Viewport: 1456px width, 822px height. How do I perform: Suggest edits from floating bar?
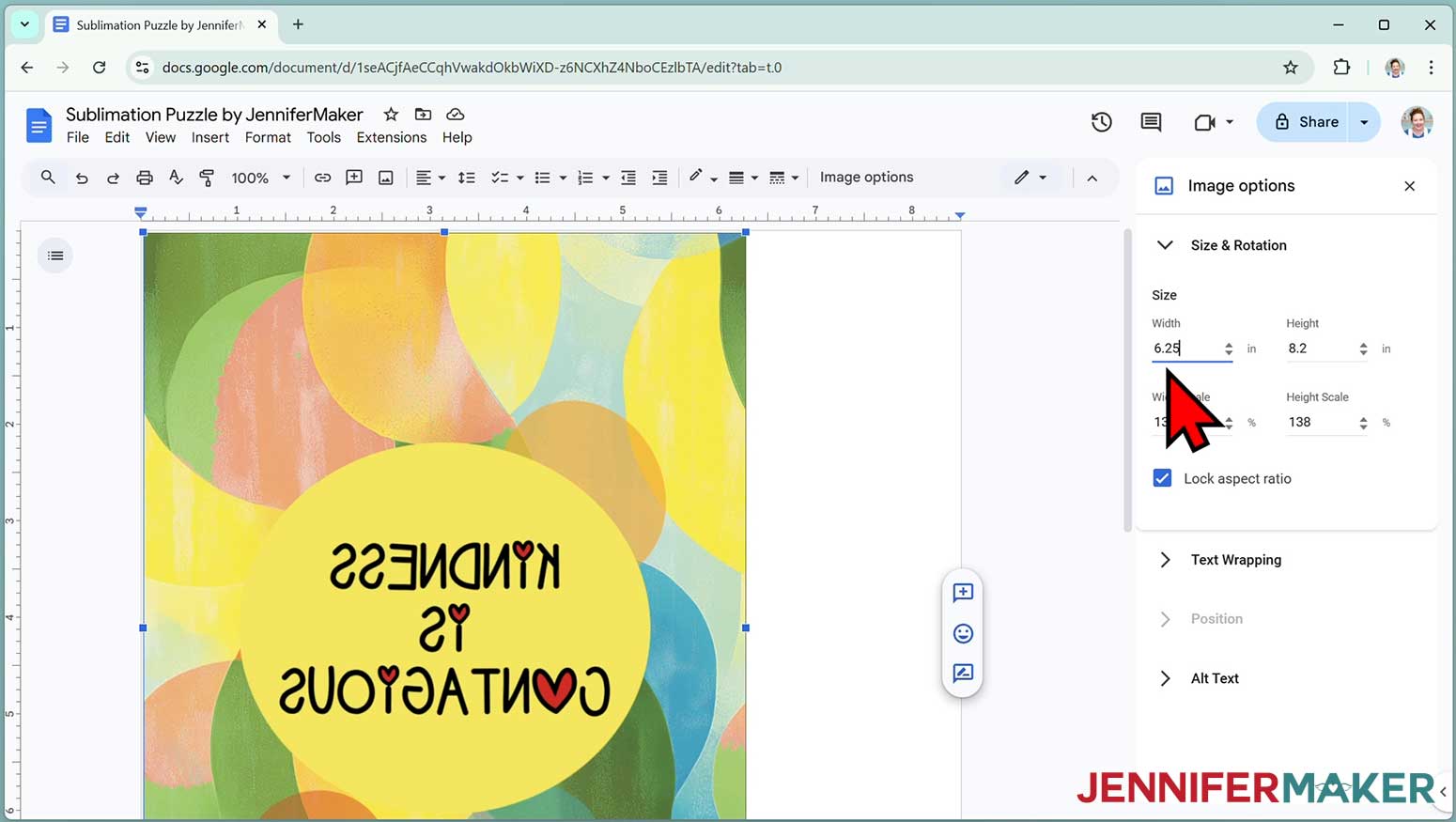coord(963,673)
